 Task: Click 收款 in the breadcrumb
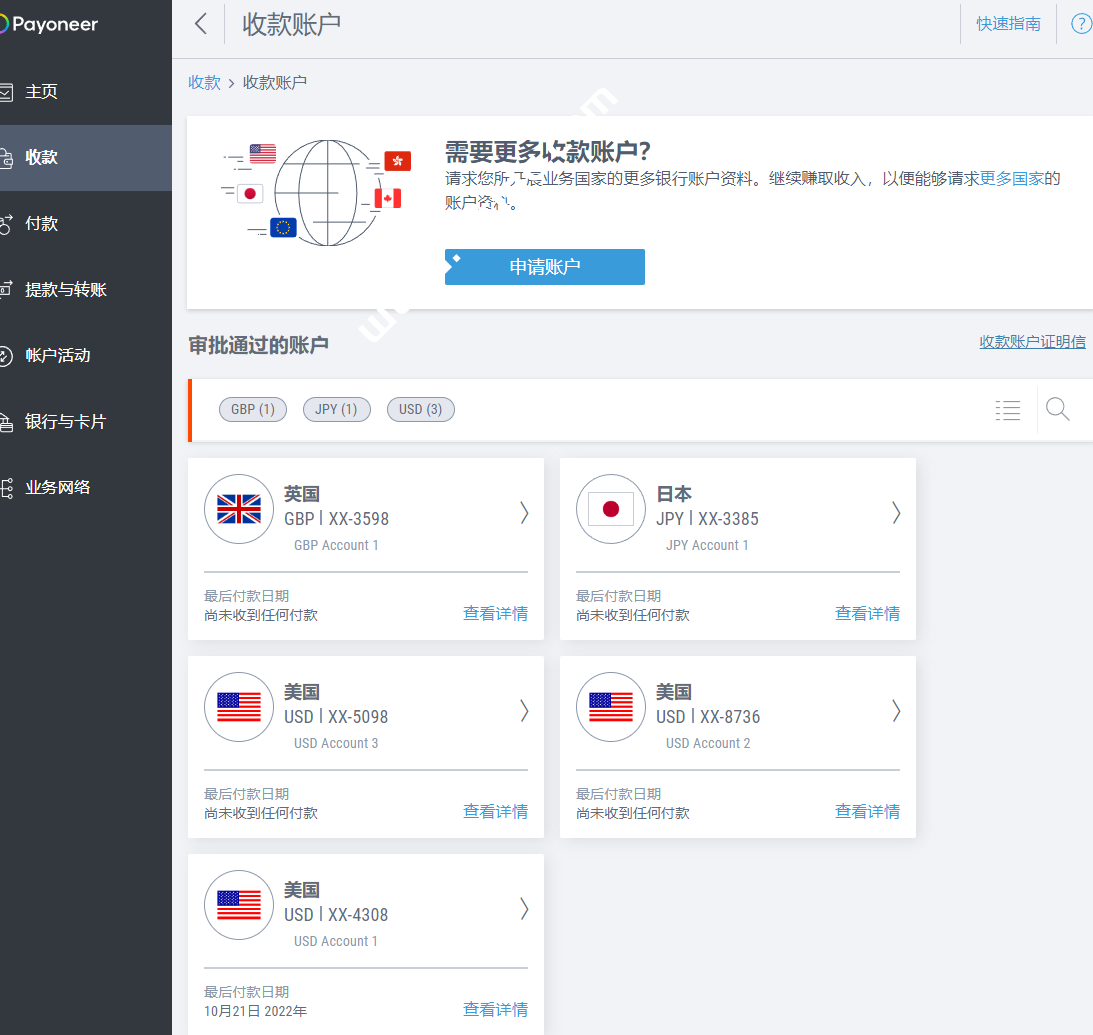click(204, 83)
